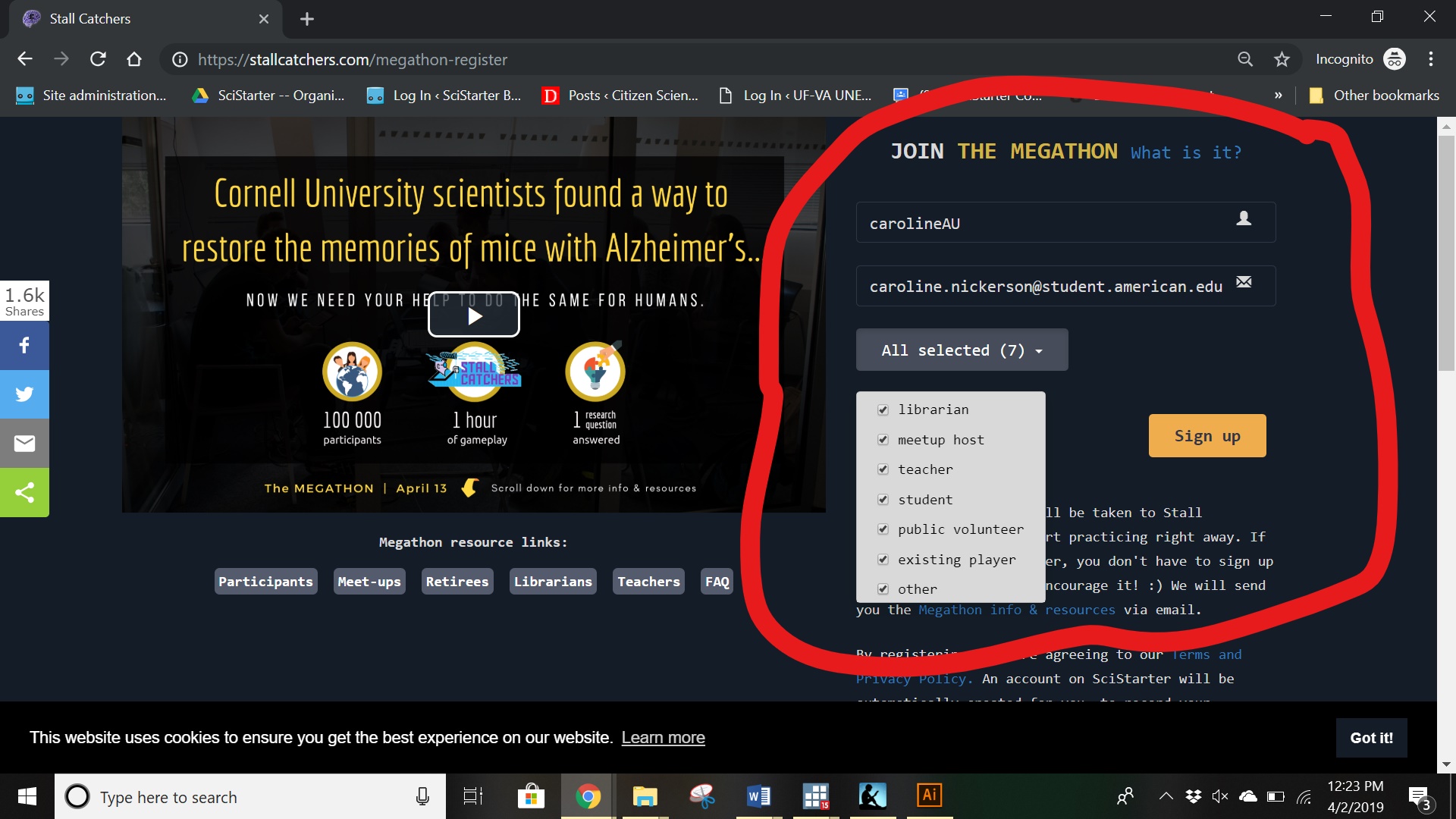Screen dimensions: 1456x819
Task: Launch Microsoft Store from taskbar
Action: (x=531, y=796)
